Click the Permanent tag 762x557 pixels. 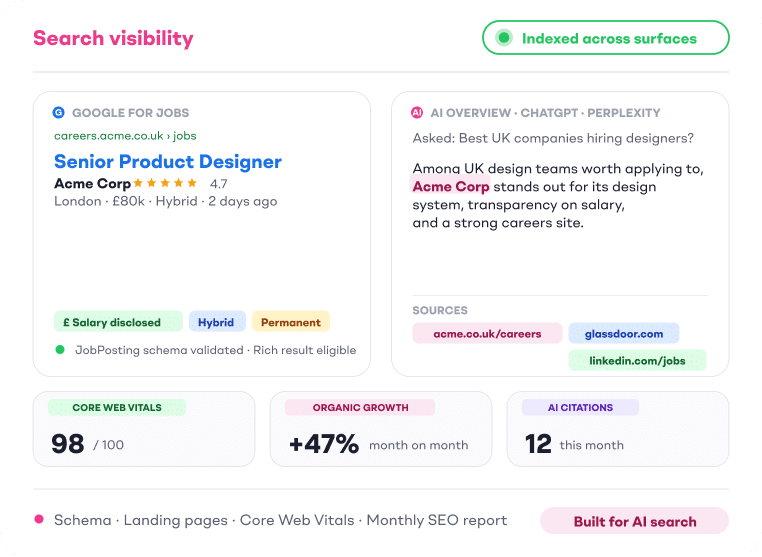pos(291,322)
